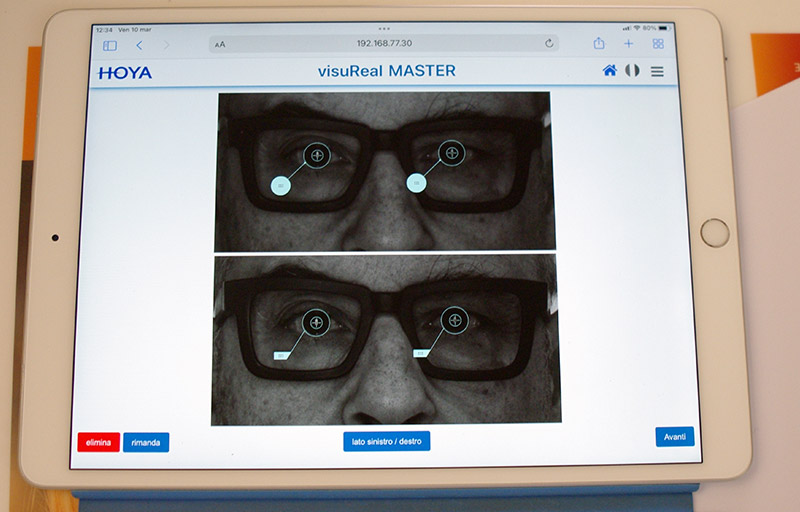Image resolution: width=800 pixels, height=512 pixels.
Task: Click the red elimina button
Action: click(x=98, y=442)
